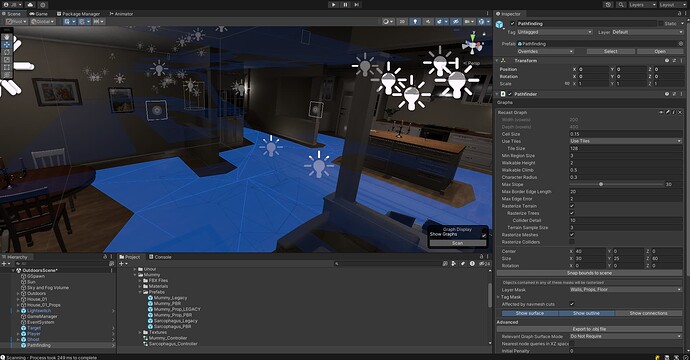
Task: Disable the Rasterize Meshes checkbox
Action: tap(572, 235)
